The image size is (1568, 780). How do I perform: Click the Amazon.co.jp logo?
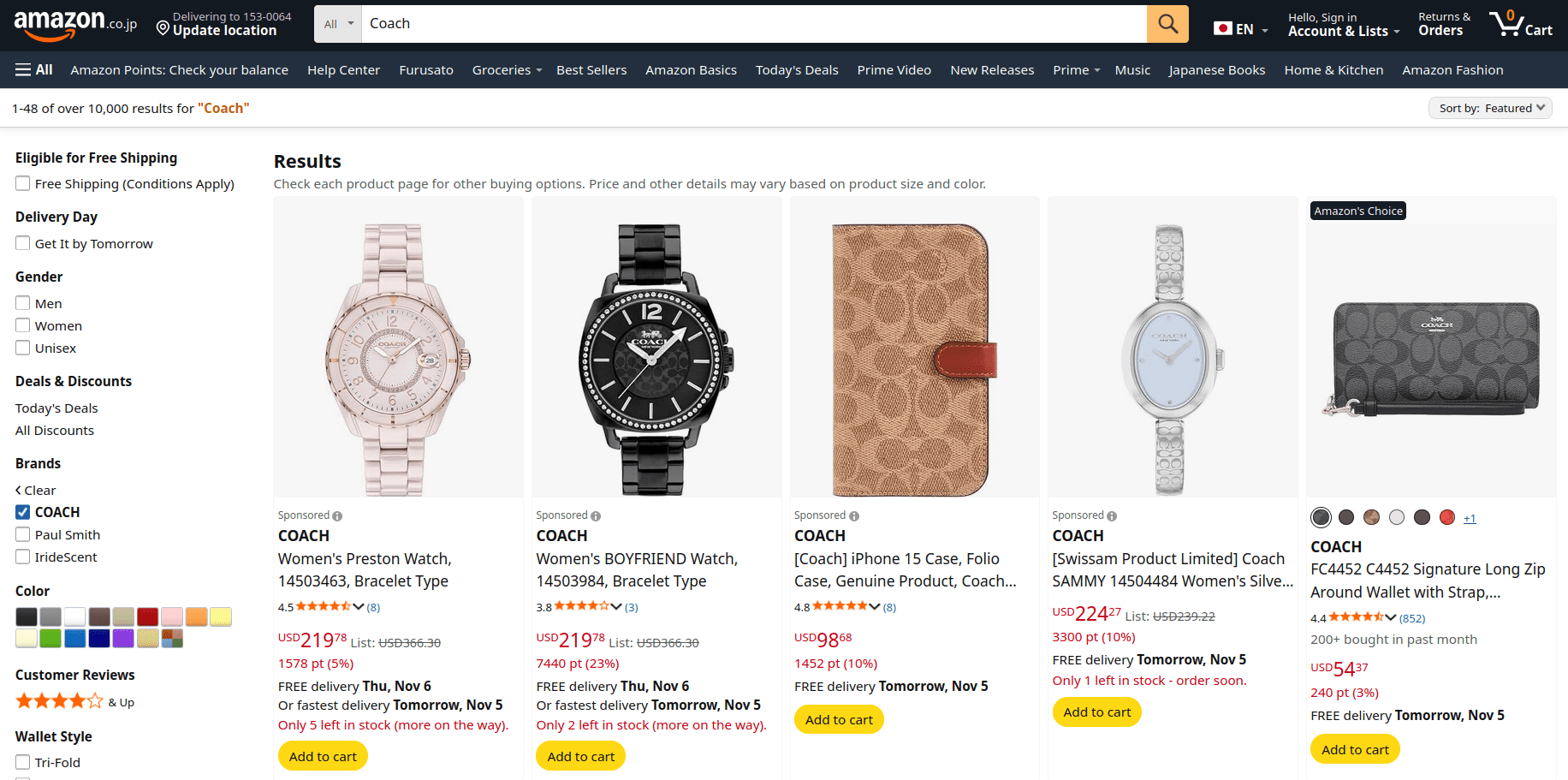click(74, 24)
